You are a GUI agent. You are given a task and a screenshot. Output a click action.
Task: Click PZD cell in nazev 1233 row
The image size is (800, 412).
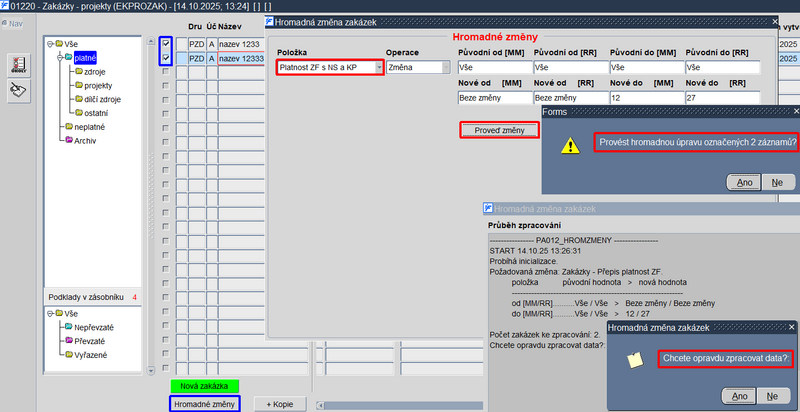(x=197, y=44)
